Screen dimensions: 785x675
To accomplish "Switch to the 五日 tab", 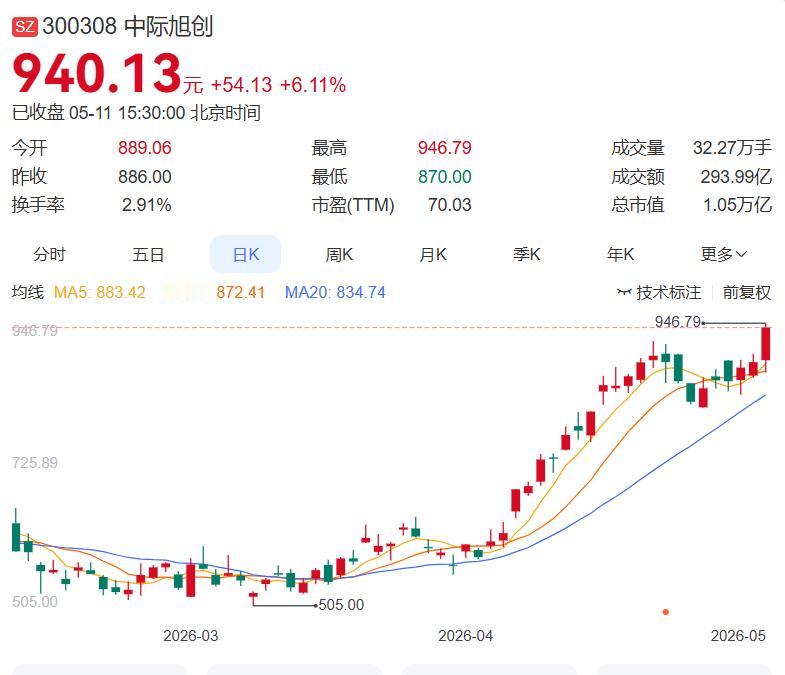I will point(148,254).
